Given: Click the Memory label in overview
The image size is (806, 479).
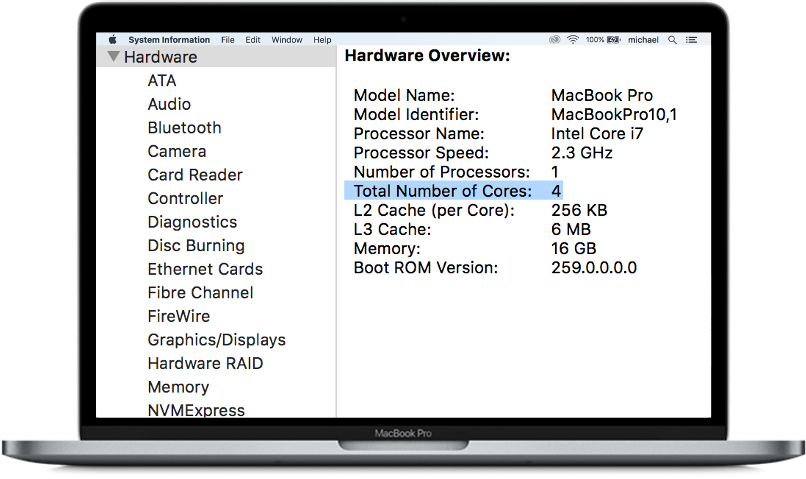Looking at the screenshot, I should pyautogui.click(x=387, y=249).
